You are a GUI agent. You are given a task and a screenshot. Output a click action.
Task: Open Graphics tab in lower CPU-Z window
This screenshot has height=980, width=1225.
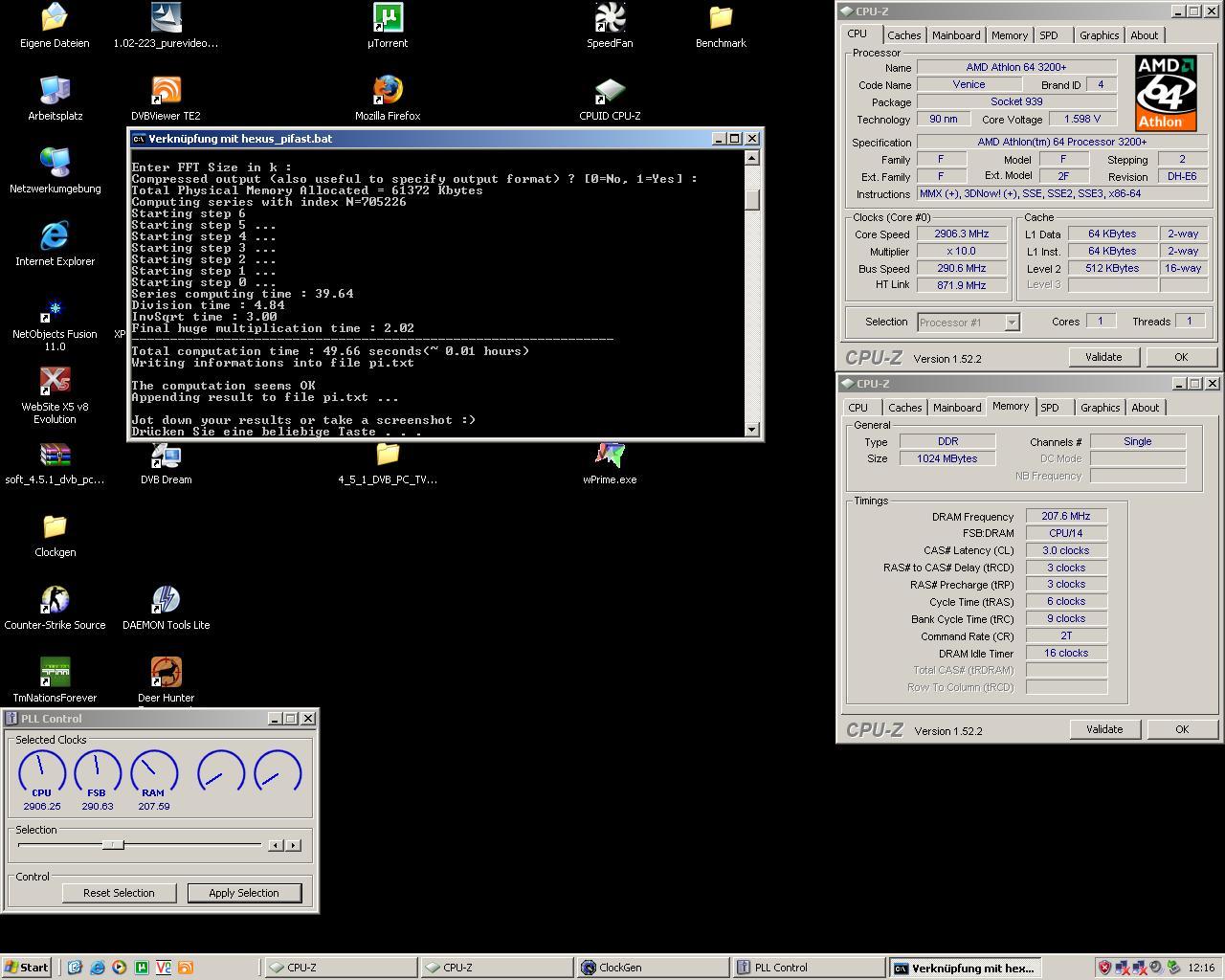(x=1100, y=408)
